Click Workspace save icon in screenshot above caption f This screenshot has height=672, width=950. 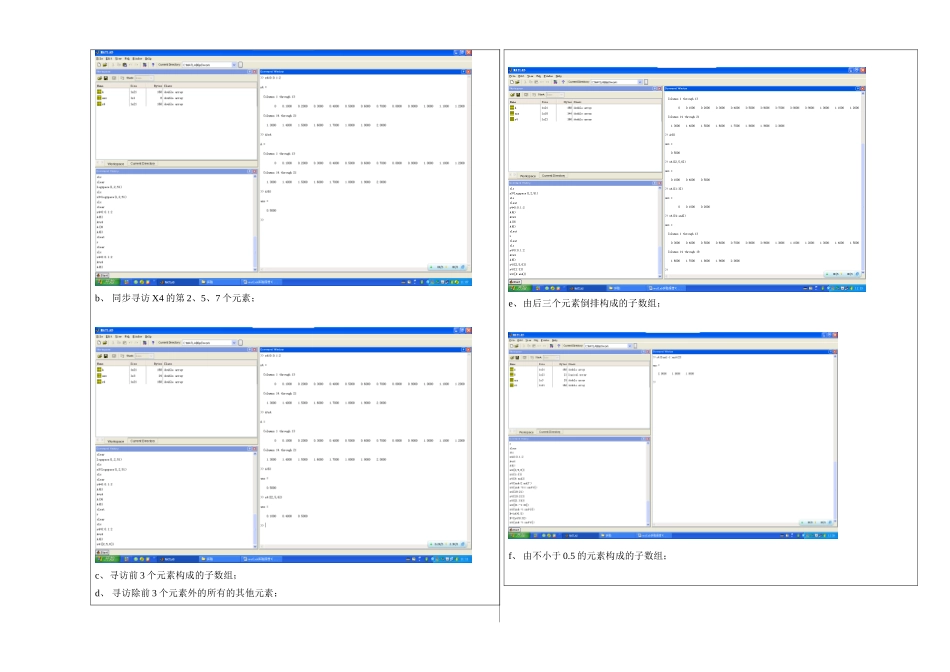(517, 358)
